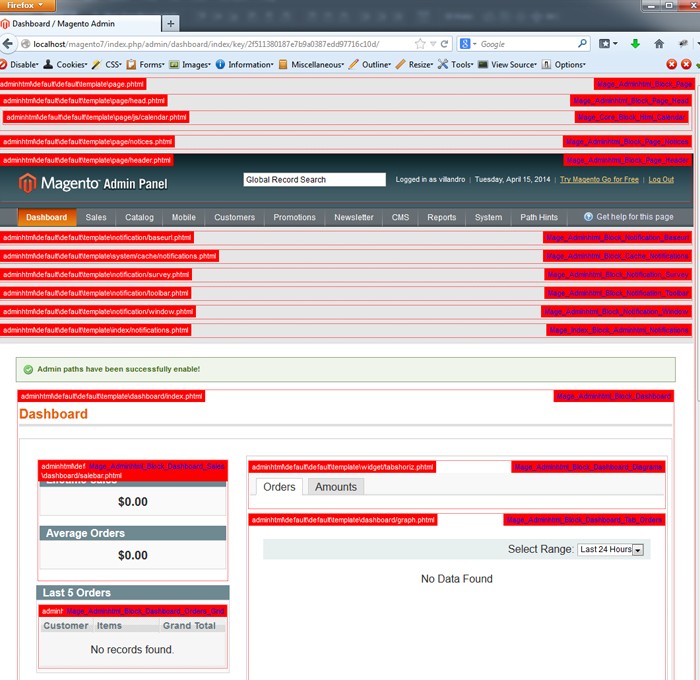
Task: Open the Newsletter menu
Action: point(354,217)
